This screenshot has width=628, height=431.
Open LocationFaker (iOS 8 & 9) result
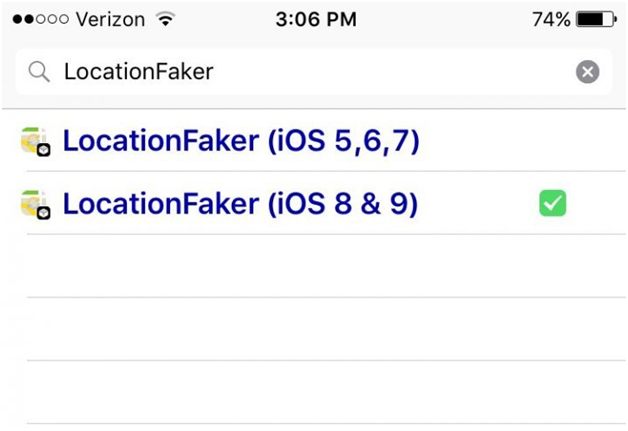240,204
